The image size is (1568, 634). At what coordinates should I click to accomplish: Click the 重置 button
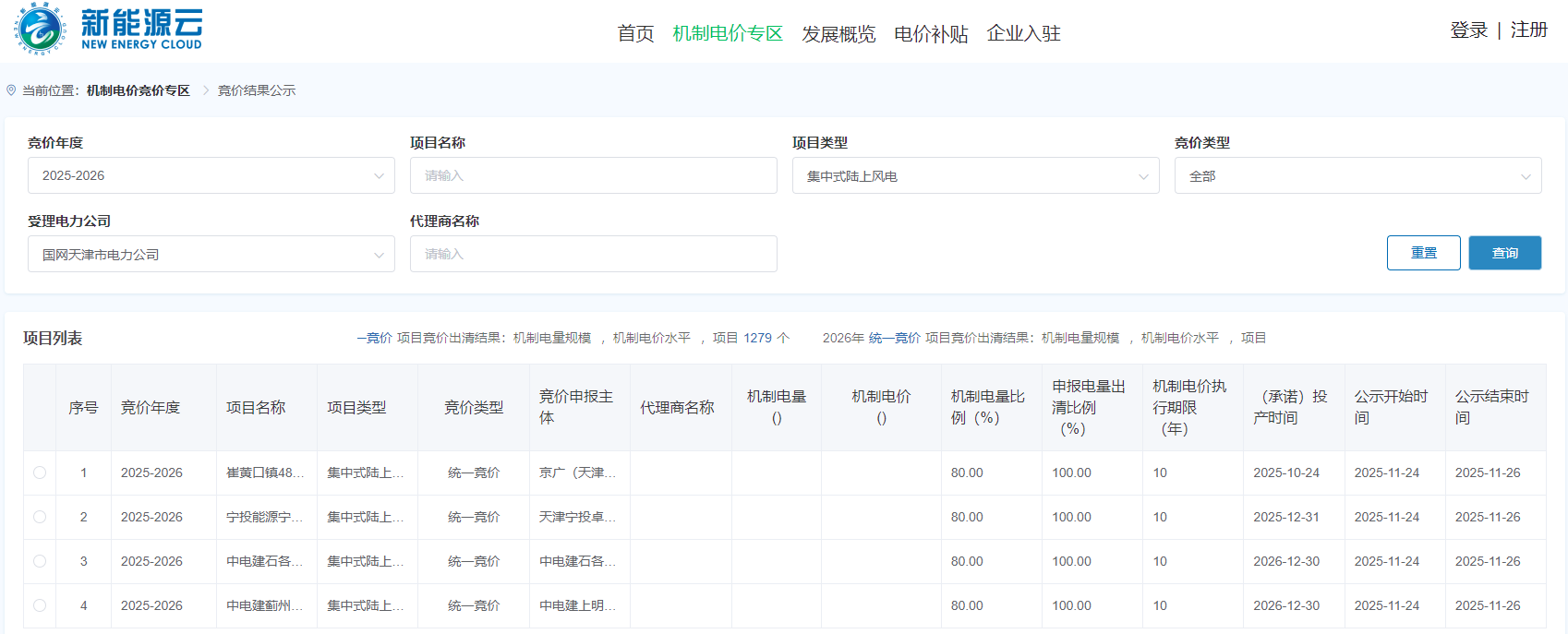[1424, 253]
